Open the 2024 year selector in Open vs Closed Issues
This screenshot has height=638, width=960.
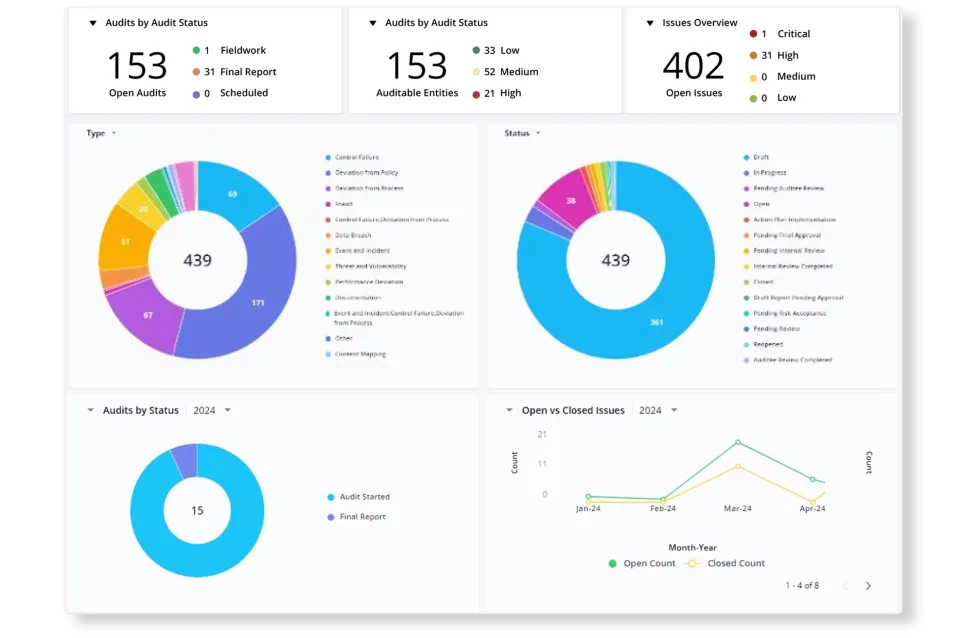pyautogui.click(x=662, y=410)
